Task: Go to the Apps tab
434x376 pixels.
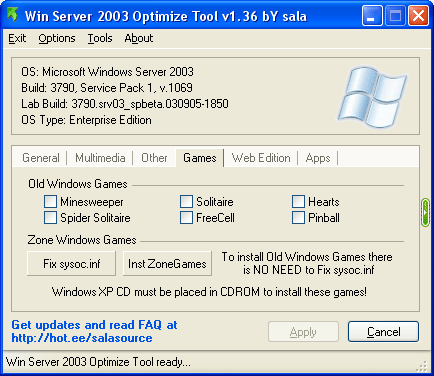Action: [x=318, y=158]
